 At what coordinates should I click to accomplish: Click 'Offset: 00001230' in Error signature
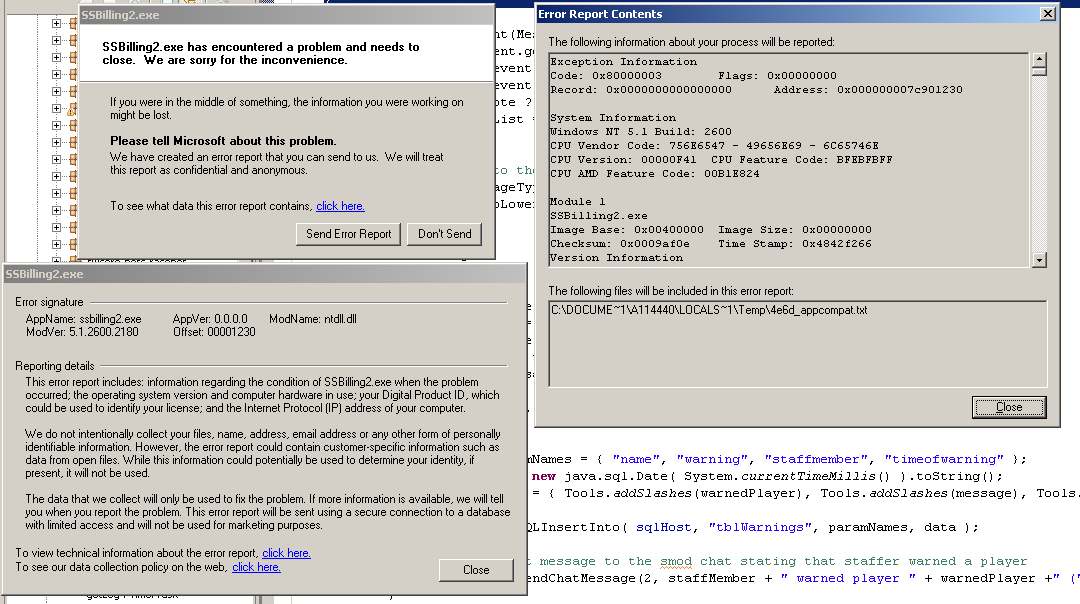pos(214,332)
